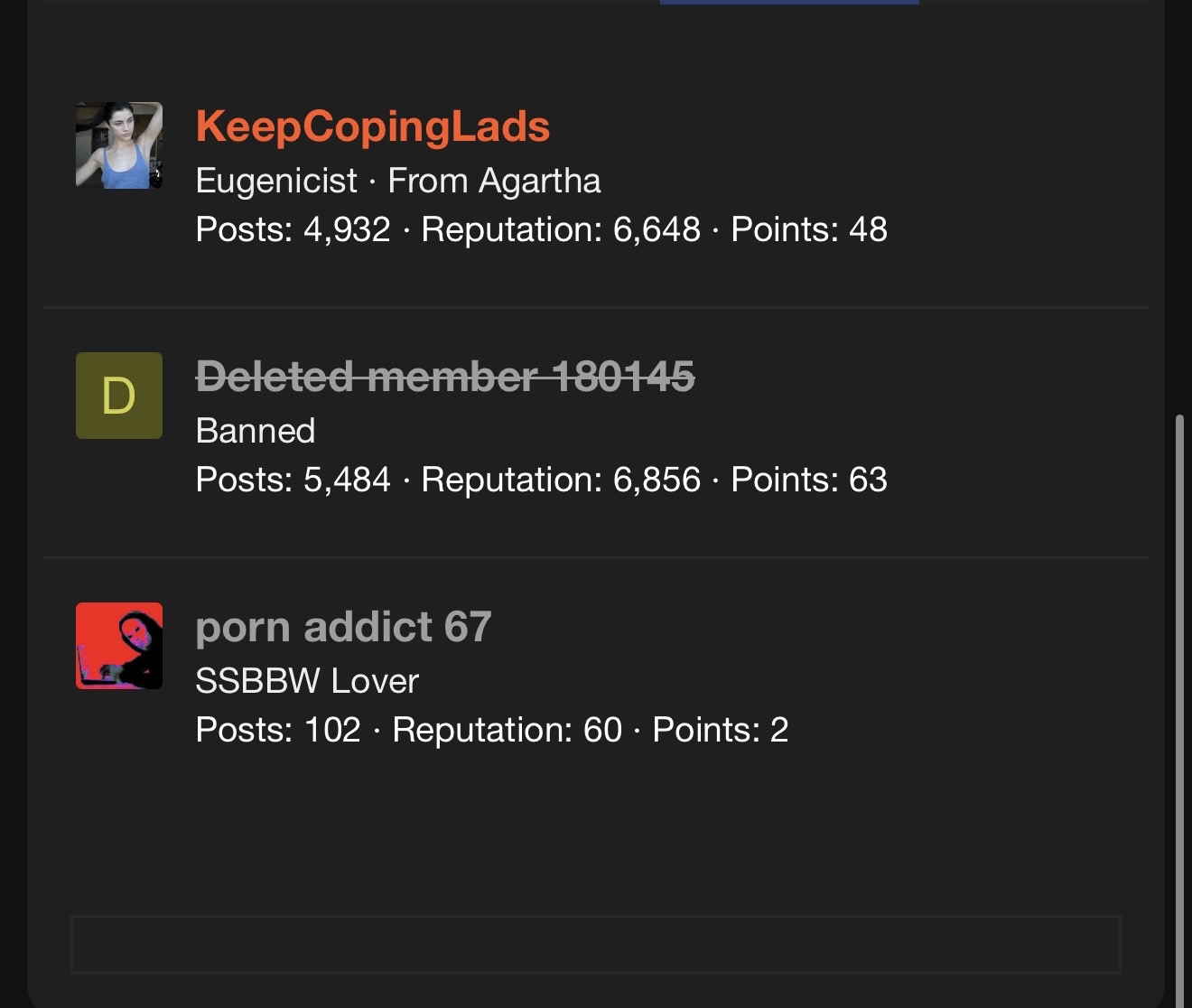Click "Points: 48" stat
Image resolution: width=1192 pixels, height=1008 pixels.
tap(809, 229)
